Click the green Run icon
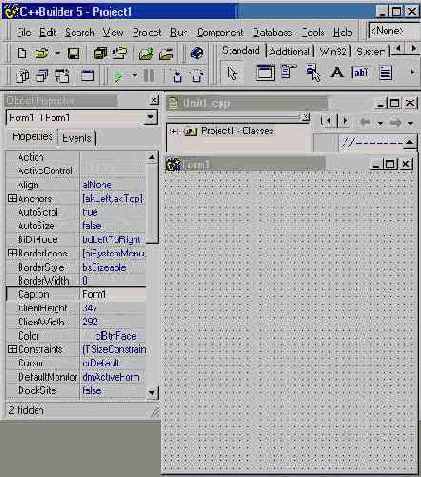421x477 pixels. [x=118, y=77]
